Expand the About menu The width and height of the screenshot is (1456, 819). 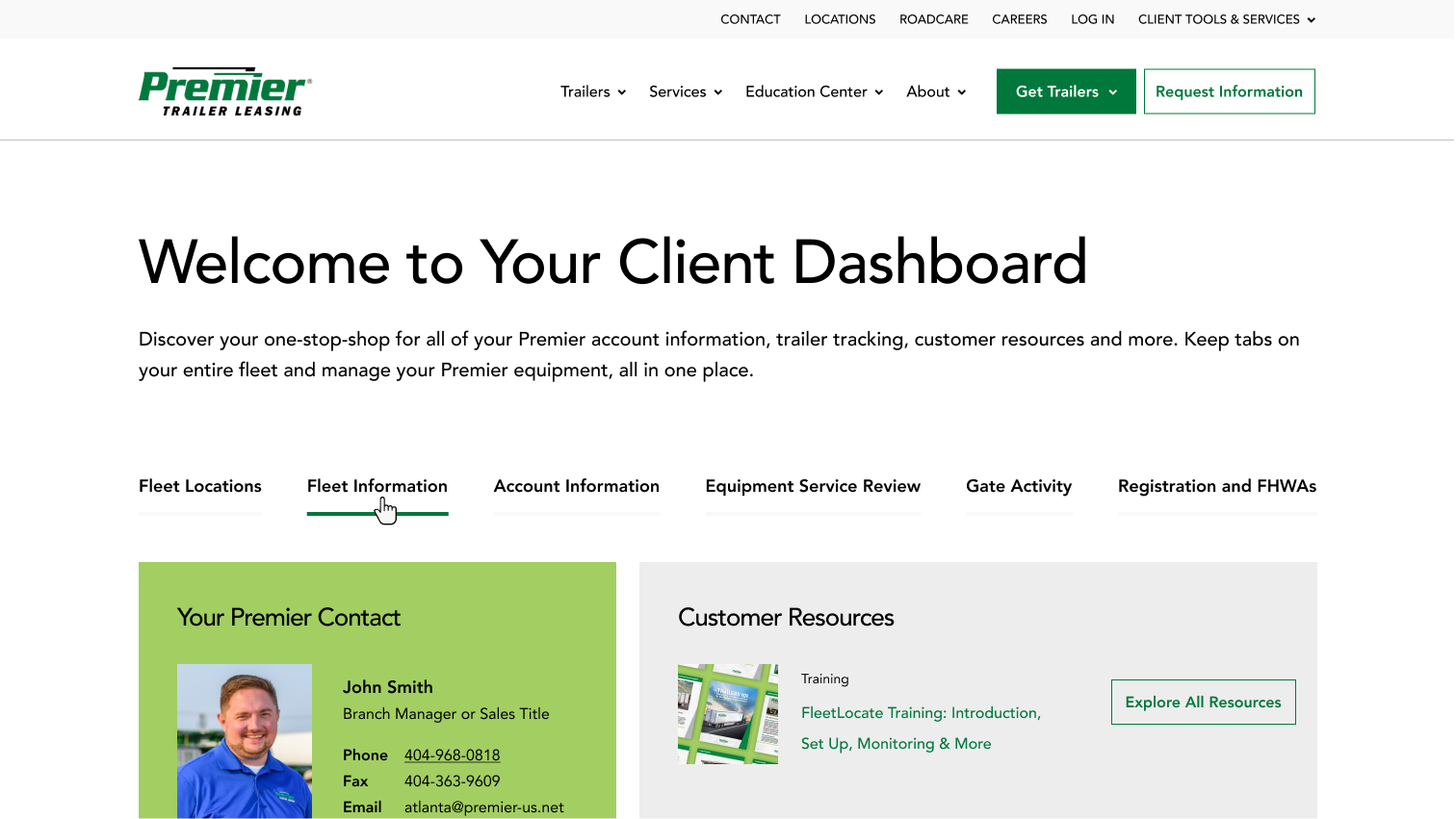click(x=936, y=91)
